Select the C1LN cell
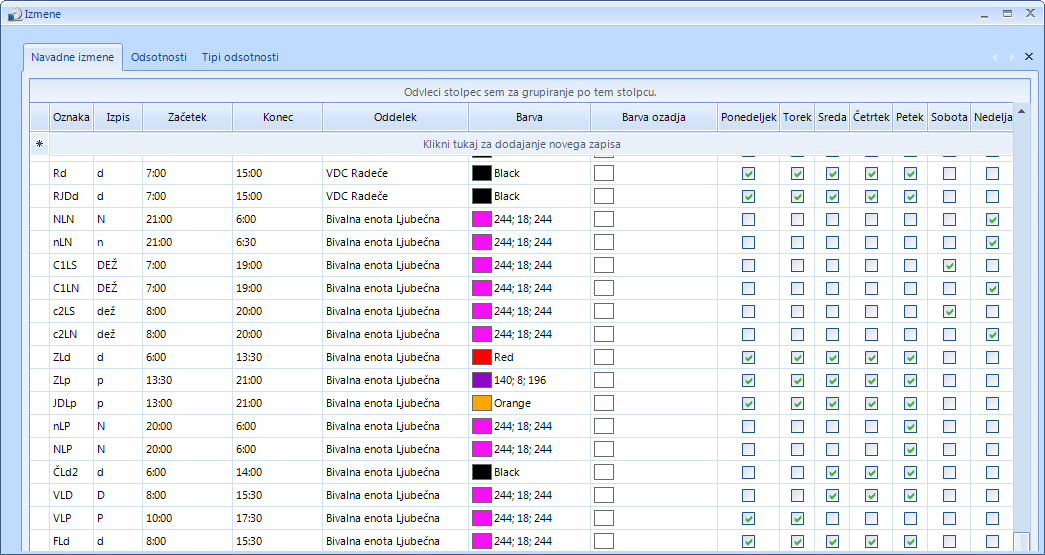This screenshot has width=1045, height=555. (72, 288)
